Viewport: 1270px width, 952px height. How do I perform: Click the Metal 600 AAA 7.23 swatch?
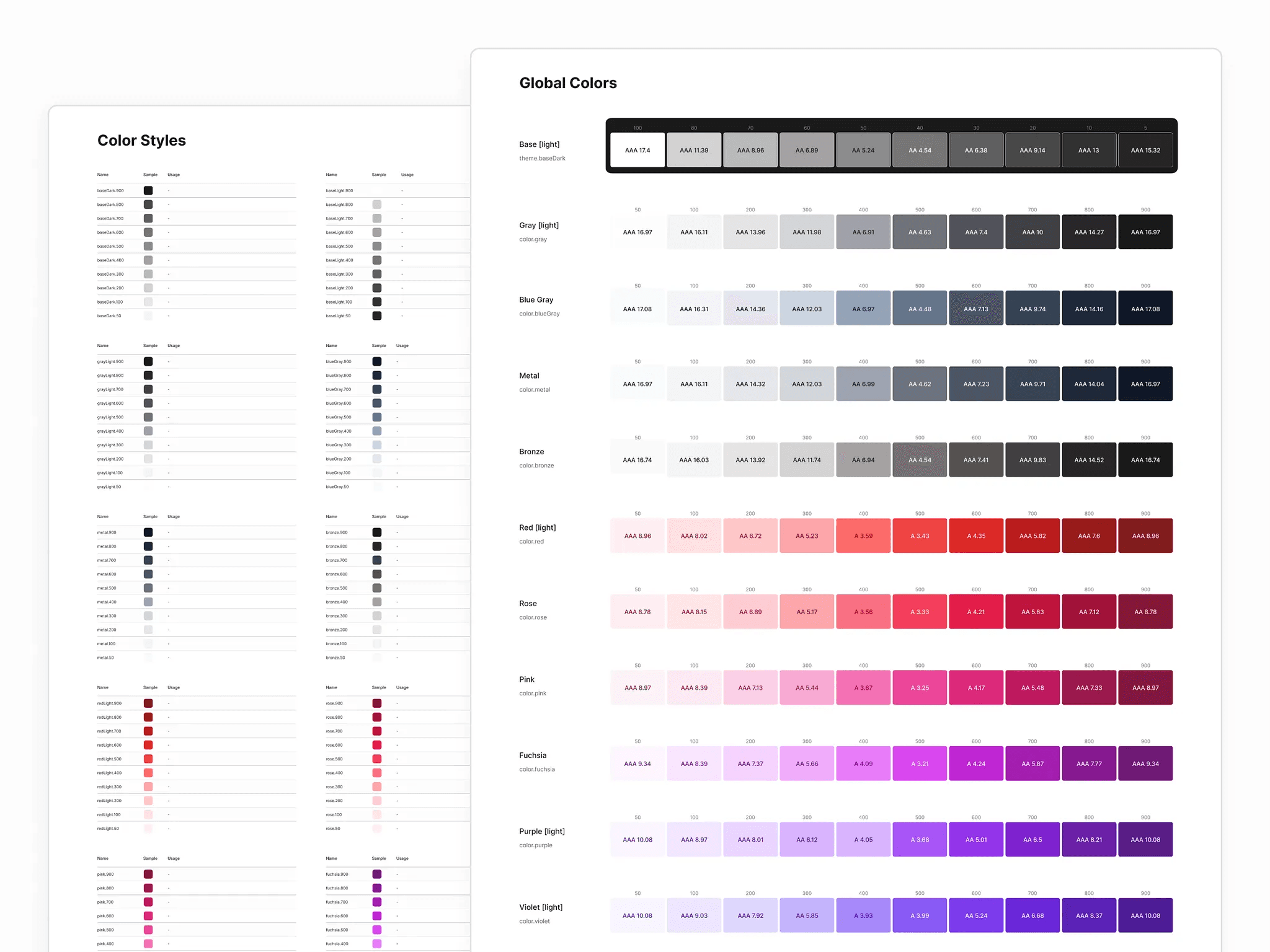[x=975, y=384]
